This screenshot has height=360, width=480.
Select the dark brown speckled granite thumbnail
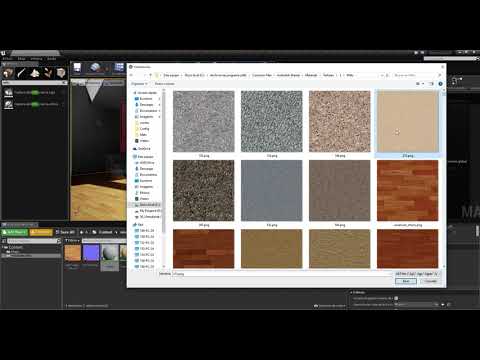[204, 191]
